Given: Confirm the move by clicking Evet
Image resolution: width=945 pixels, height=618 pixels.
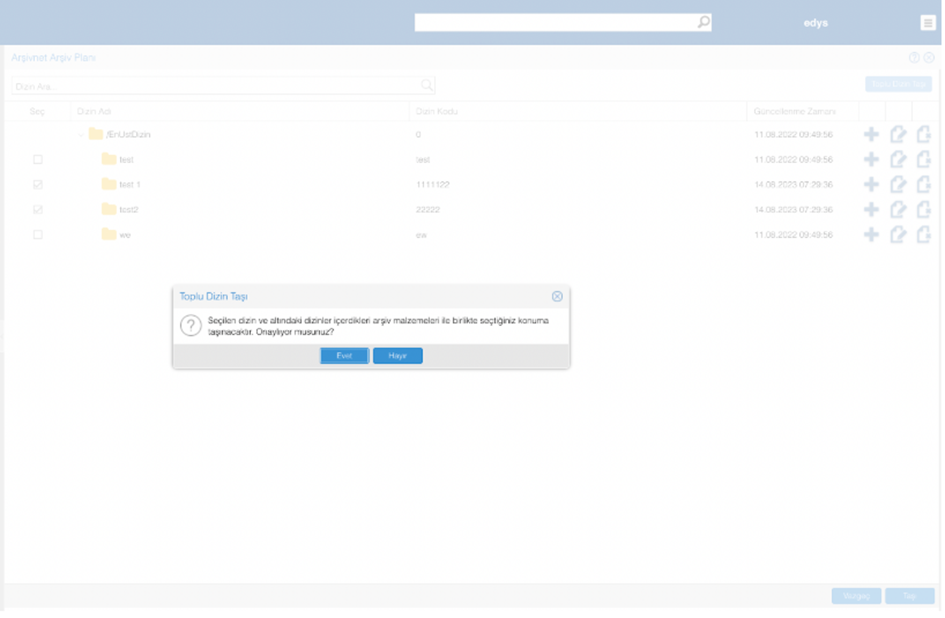Looking at the screenshot, I should point(344,356).
